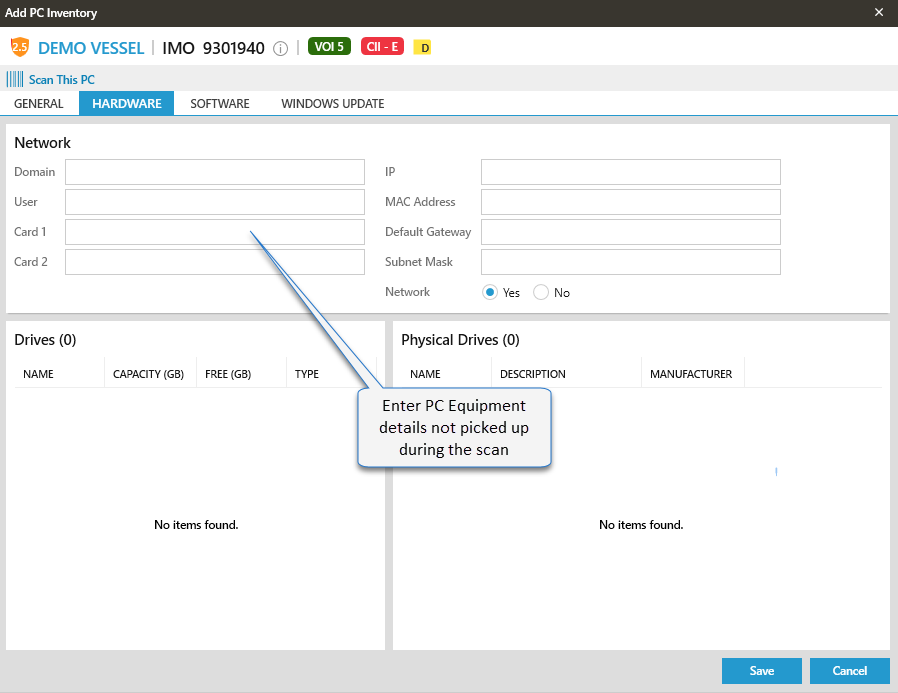Open the HARDWARE tab
Screen dimensions: 898x693
click(127, 104)
